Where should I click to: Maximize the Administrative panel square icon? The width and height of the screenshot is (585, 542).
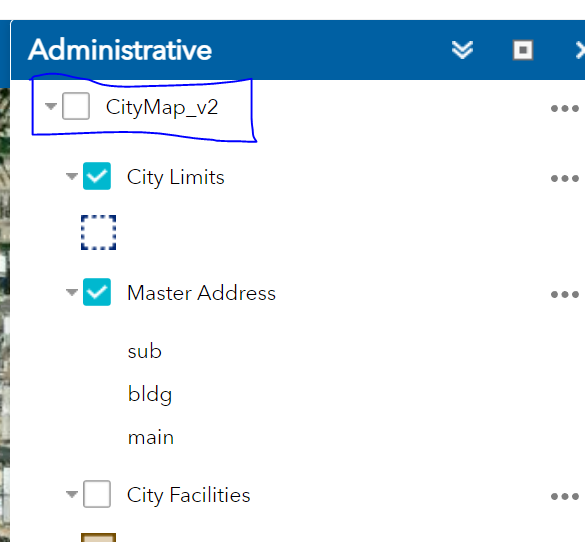tap(523, 50)
